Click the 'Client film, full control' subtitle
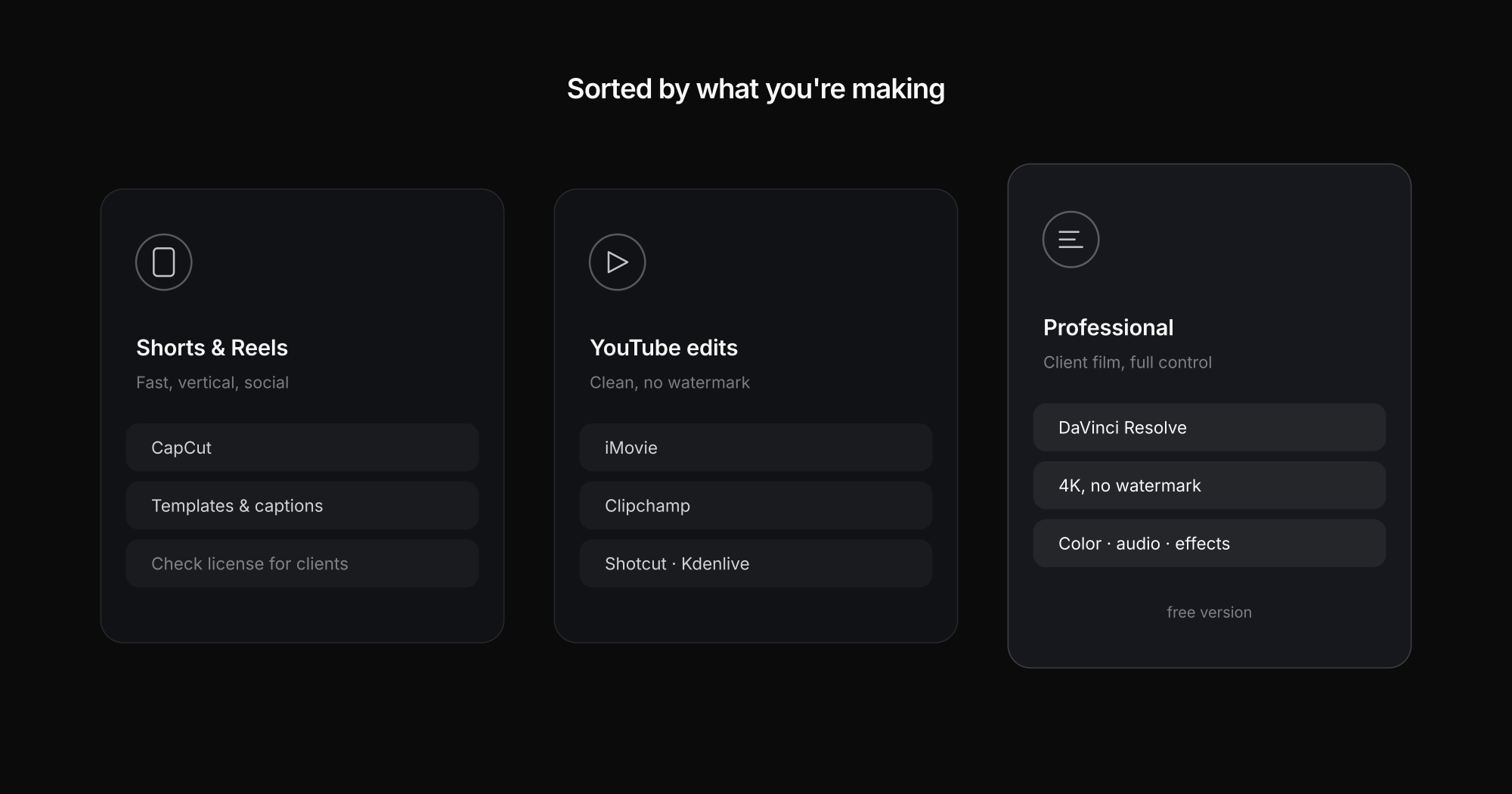 click(1127, 362)
